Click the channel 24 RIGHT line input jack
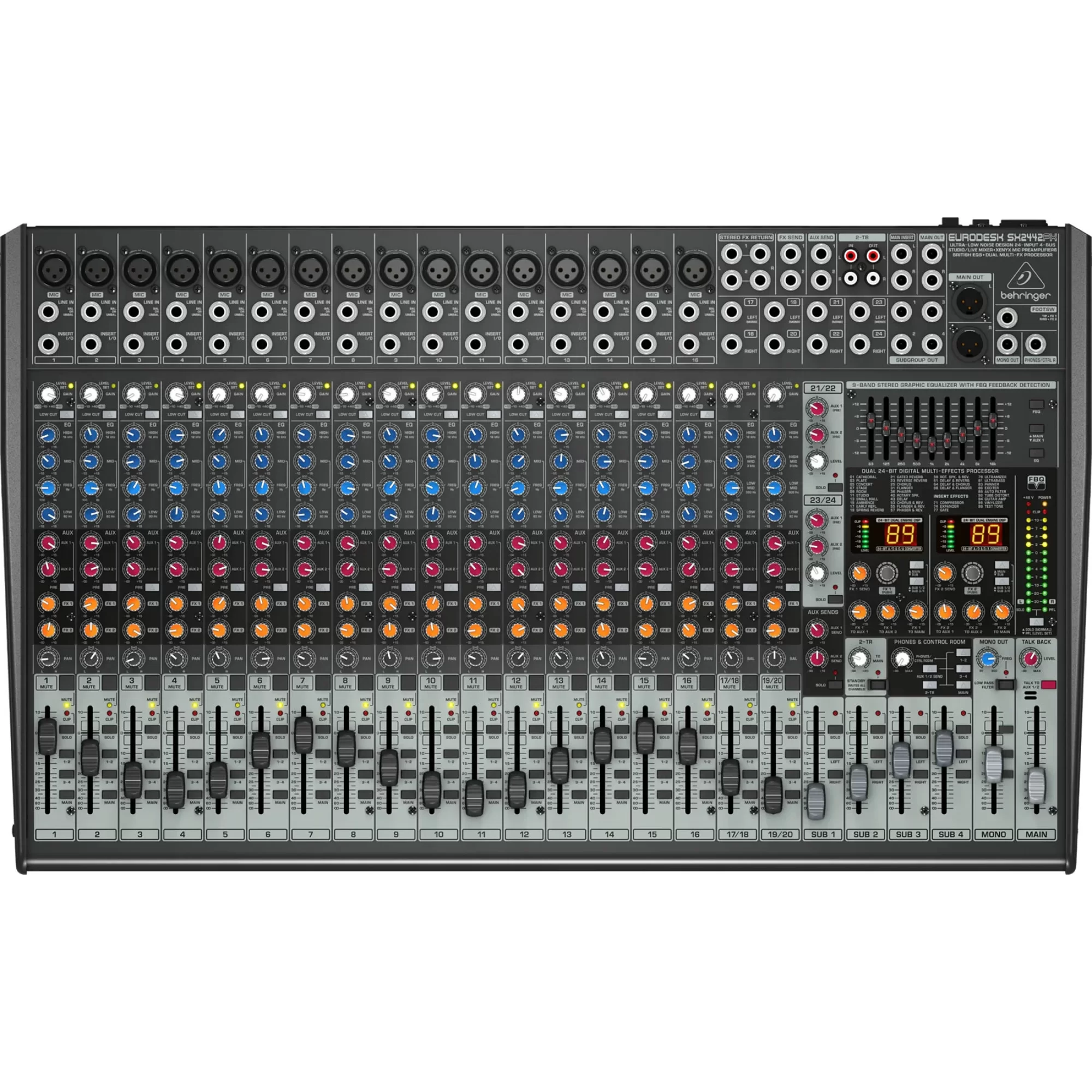The width and height of the screenshot is (1092, 1092). click(x=860, y=343)
